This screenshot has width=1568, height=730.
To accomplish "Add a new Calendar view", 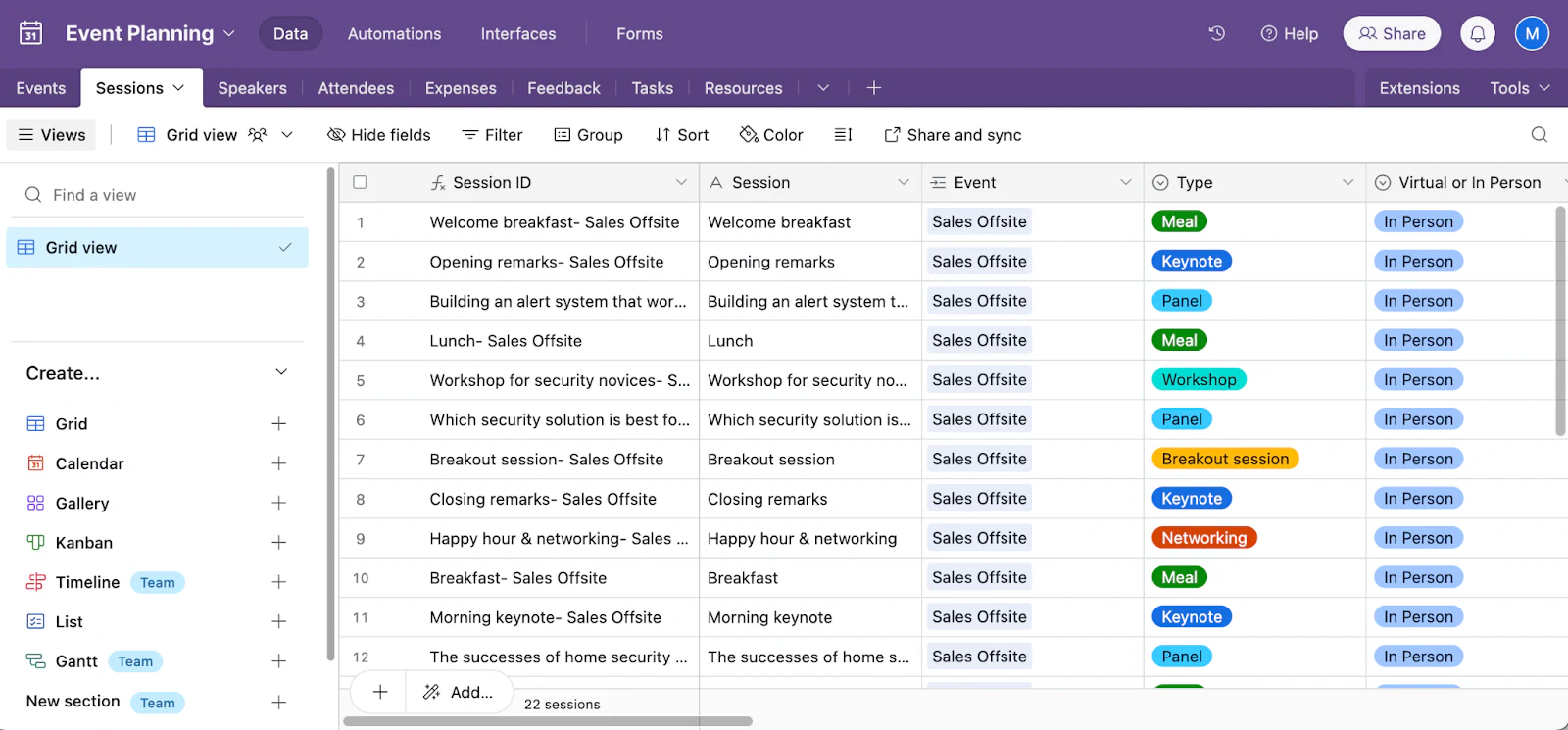I will pos(278,463).
